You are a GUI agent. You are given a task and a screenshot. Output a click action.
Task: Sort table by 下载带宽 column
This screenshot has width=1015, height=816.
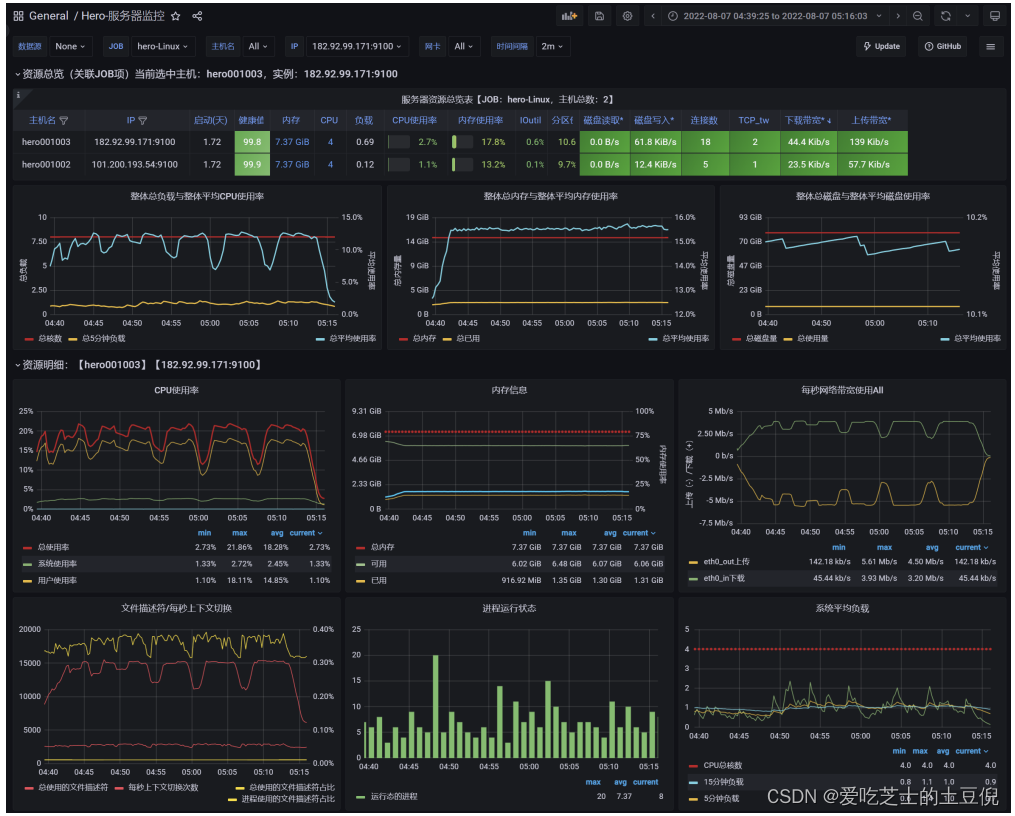pos(808,120)
